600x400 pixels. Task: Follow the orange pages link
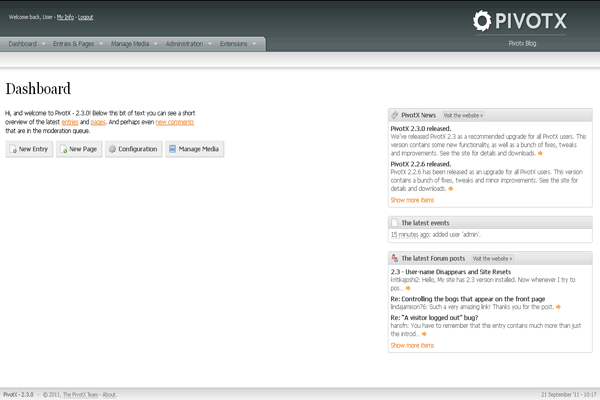(98, 122)
